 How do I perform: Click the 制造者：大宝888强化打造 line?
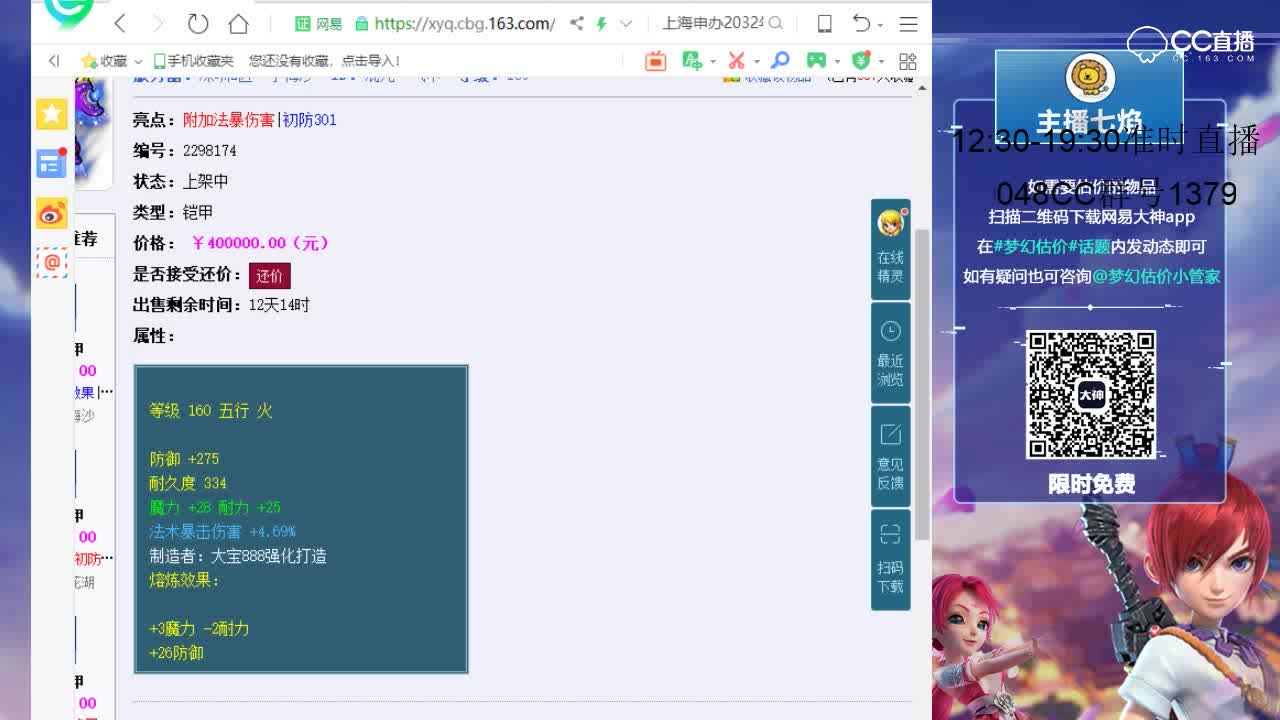tap(238, 556)
